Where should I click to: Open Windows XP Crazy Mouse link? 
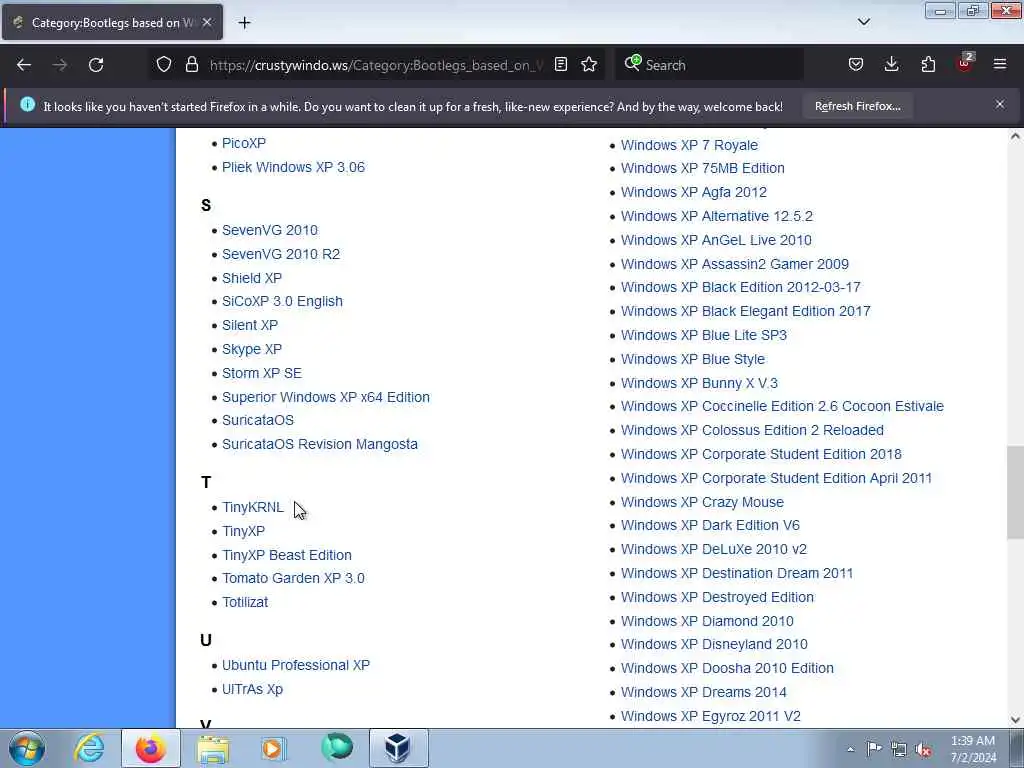(703, 502)
